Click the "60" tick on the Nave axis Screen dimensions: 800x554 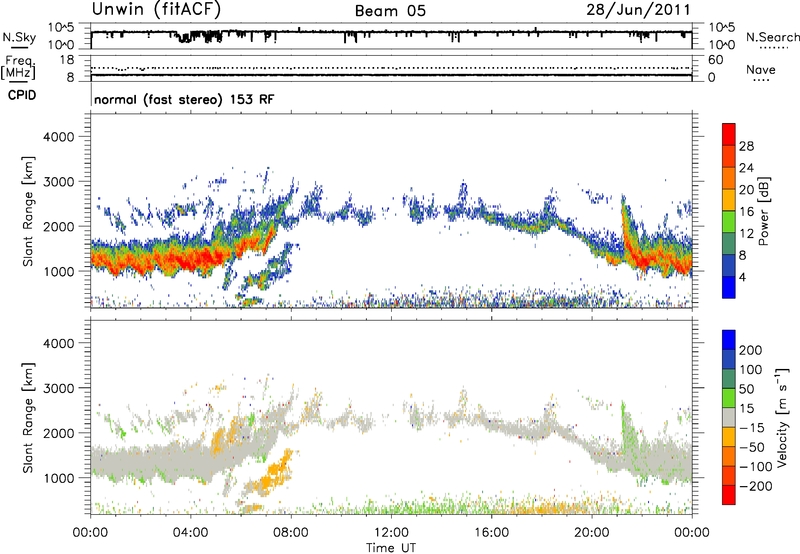coord(716,60)
